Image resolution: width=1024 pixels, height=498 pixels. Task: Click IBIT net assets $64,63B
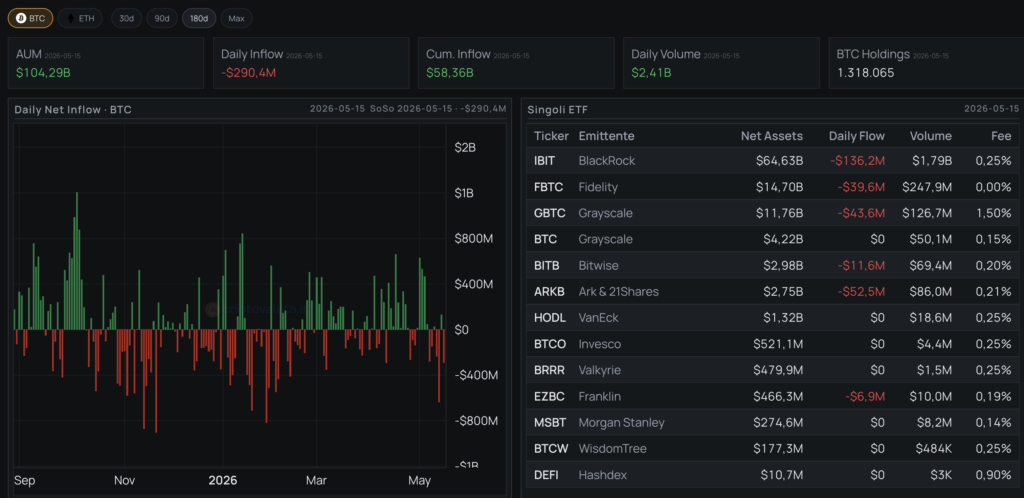780,161
